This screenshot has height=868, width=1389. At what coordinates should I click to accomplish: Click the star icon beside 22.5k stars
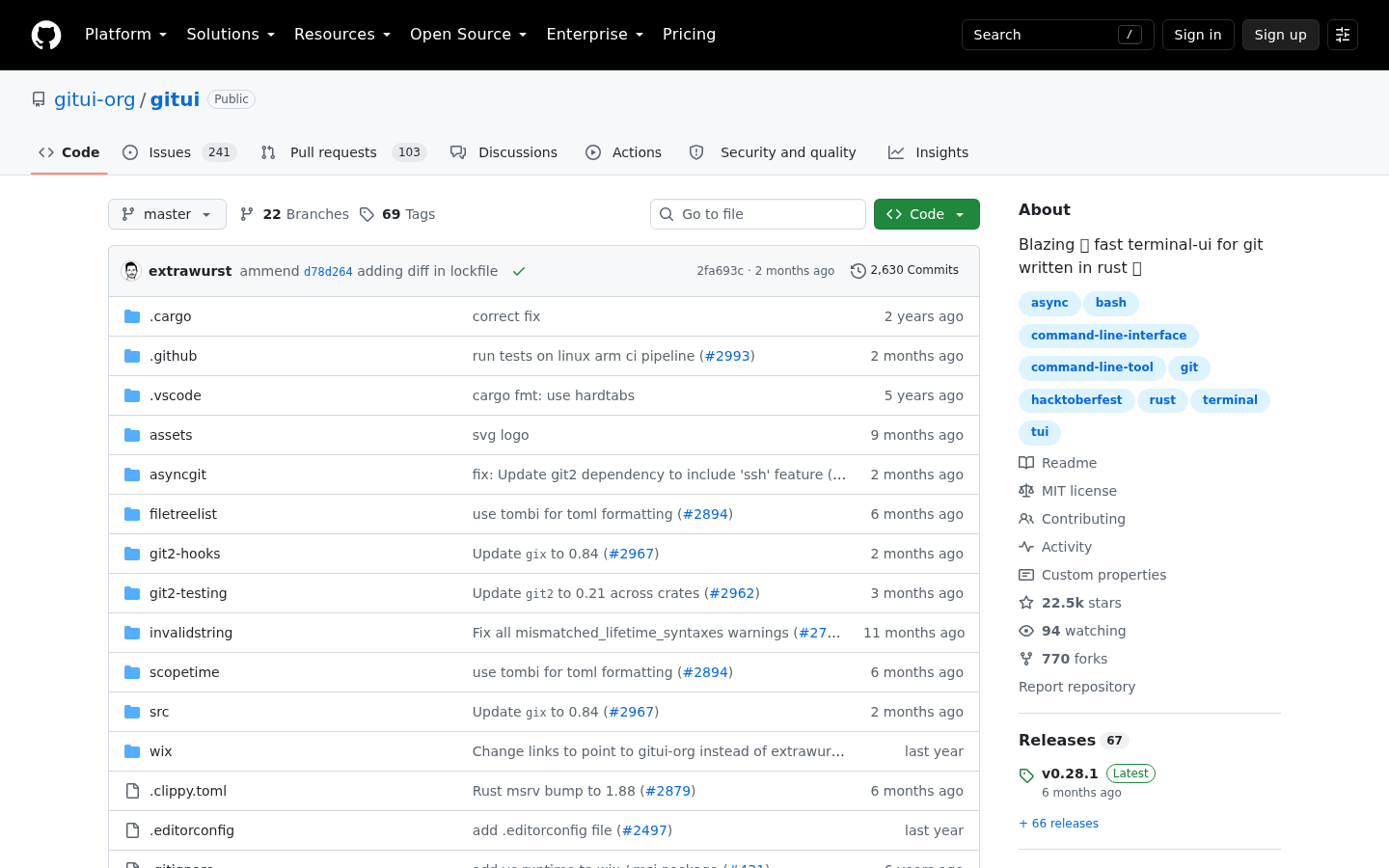[1026, 603]
